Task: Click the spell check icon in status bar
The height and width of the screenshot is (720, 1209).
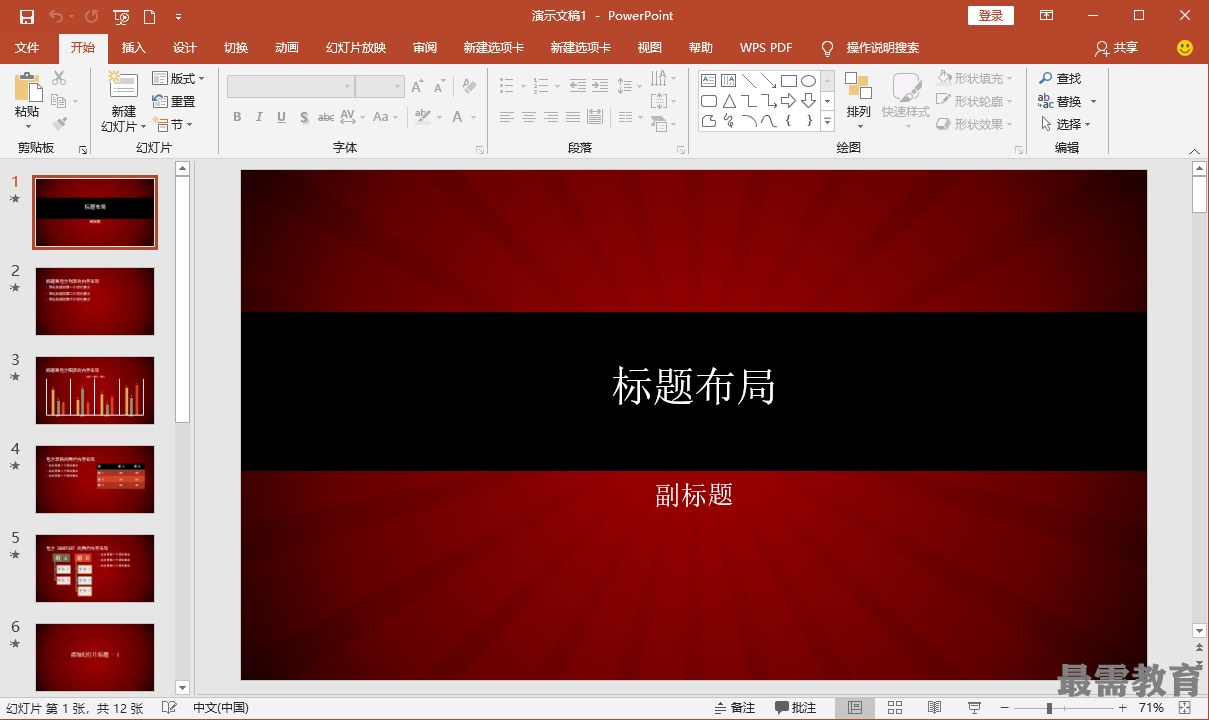Action: [x=169, y=708]
